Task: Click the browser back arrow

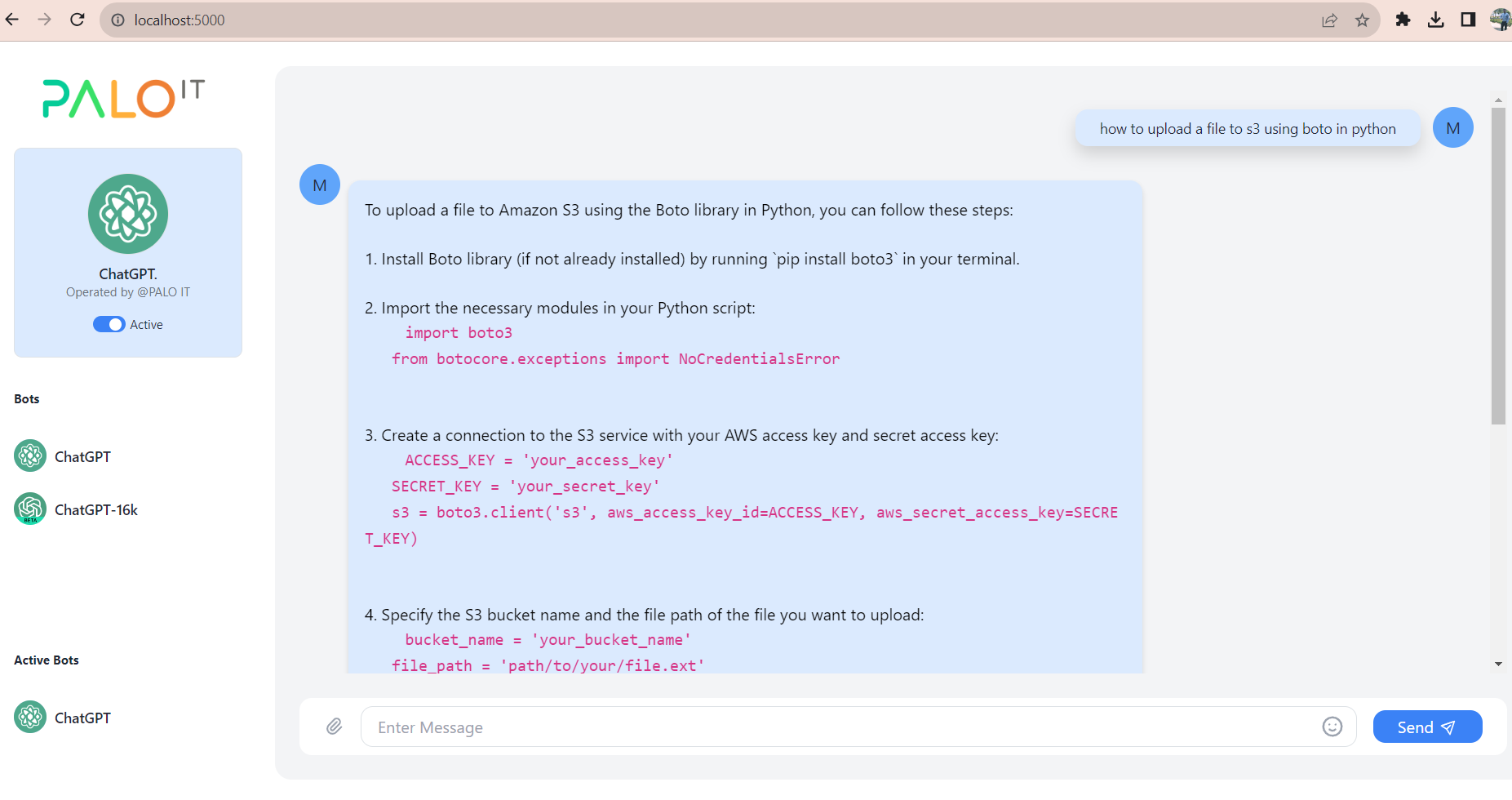Action: tap(11, 20)
